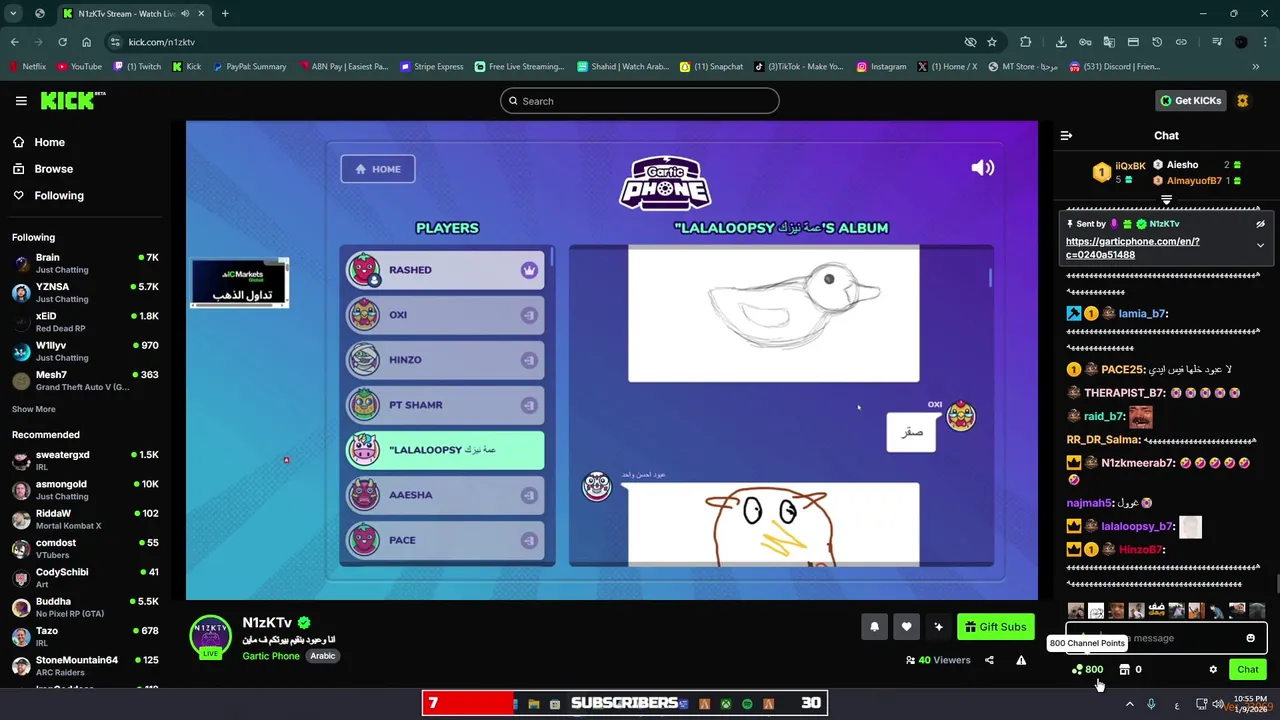Click the HOME button in Gartic Phone

pyautogui.click(x=378, y=169)
